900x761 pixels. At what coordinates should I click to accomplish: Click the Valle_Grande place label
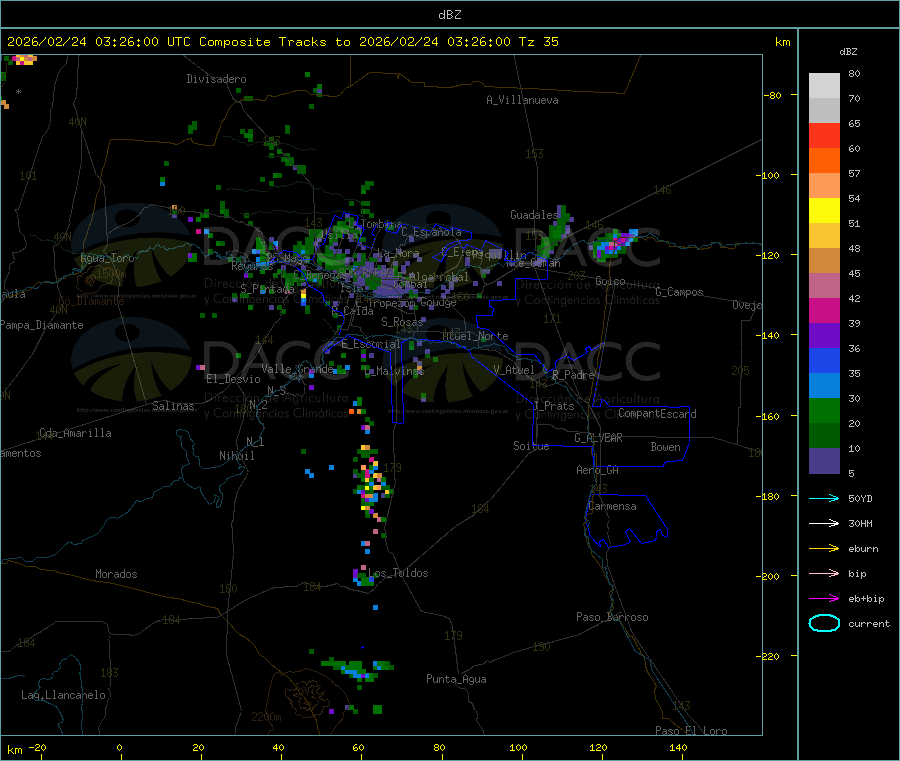click(x=297, y=369)
